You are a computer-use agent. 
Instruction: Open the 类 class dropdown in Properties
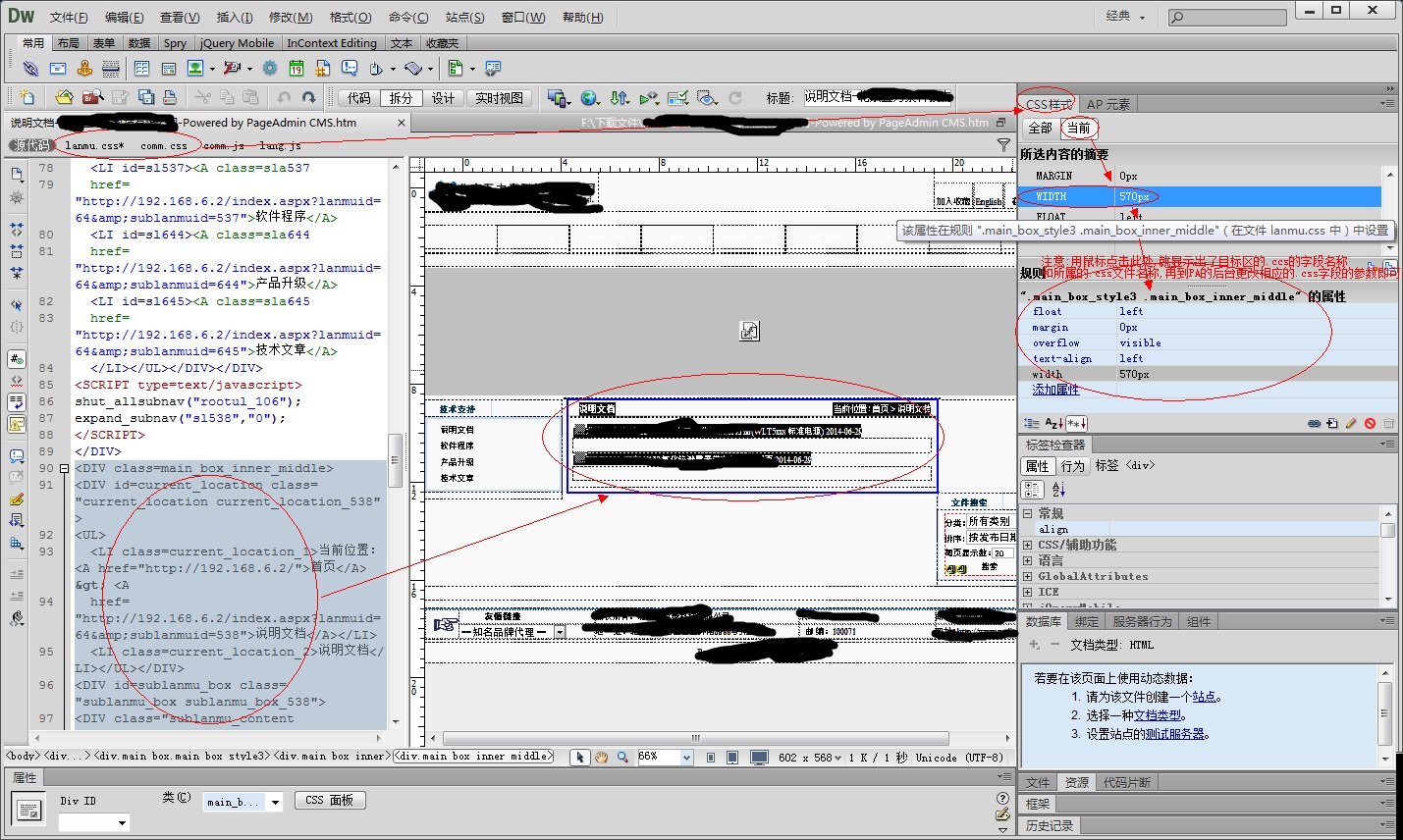point(275,802)
